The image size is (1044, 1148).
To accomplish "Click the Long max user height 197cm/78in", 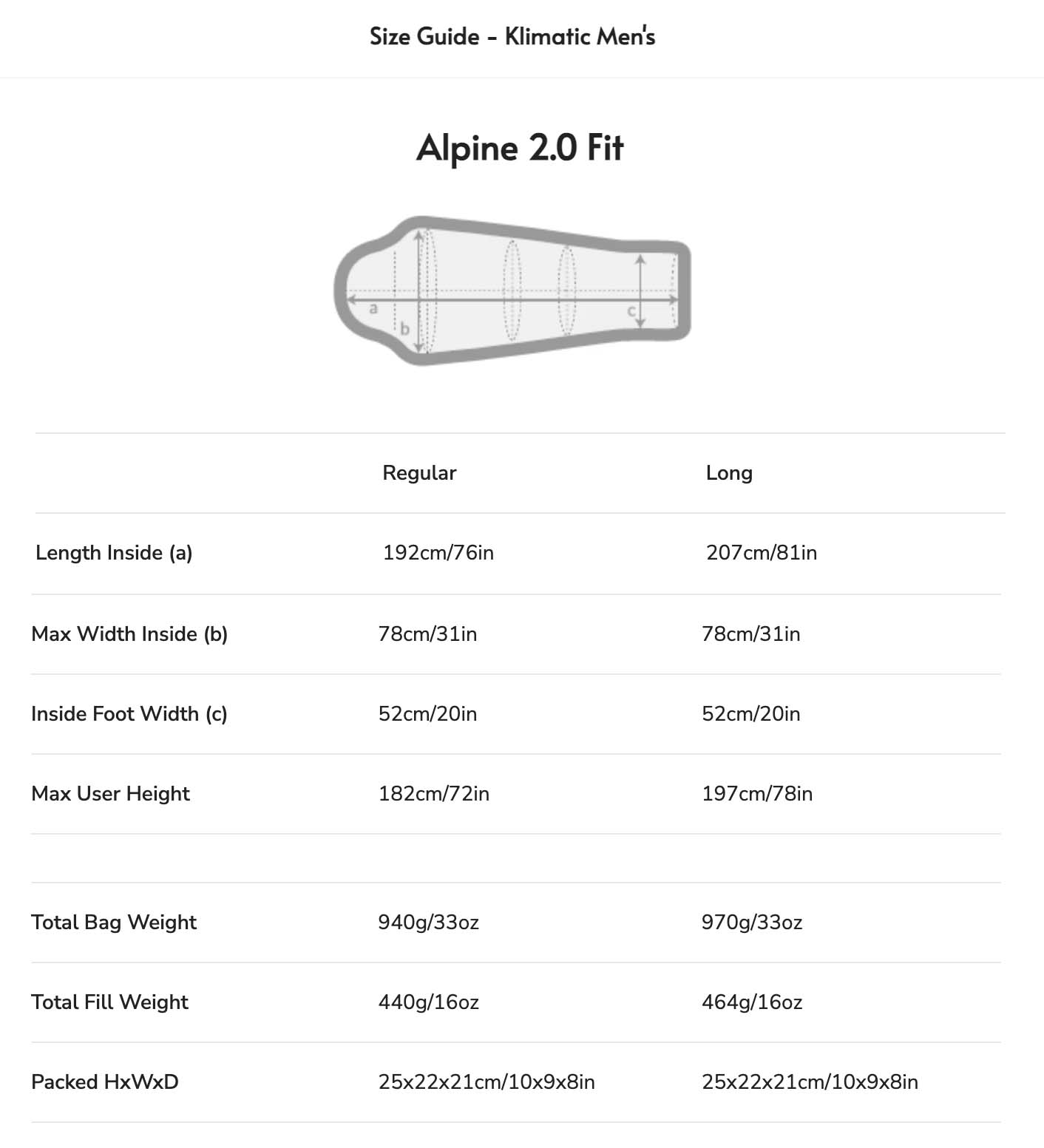I will [757, 794].
